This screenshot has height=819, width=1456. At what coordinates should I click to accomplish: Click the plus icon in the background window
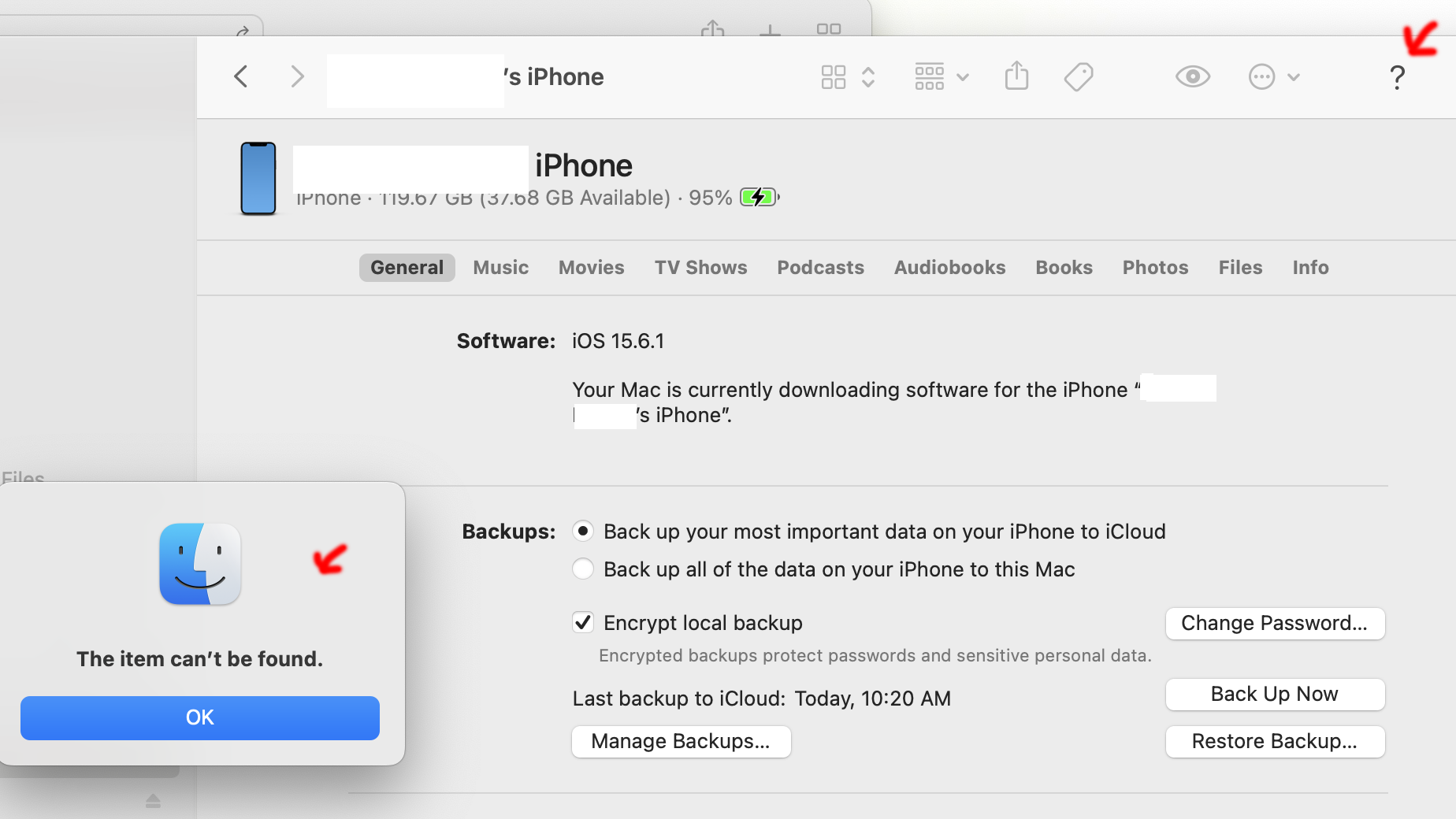(770, 31)
